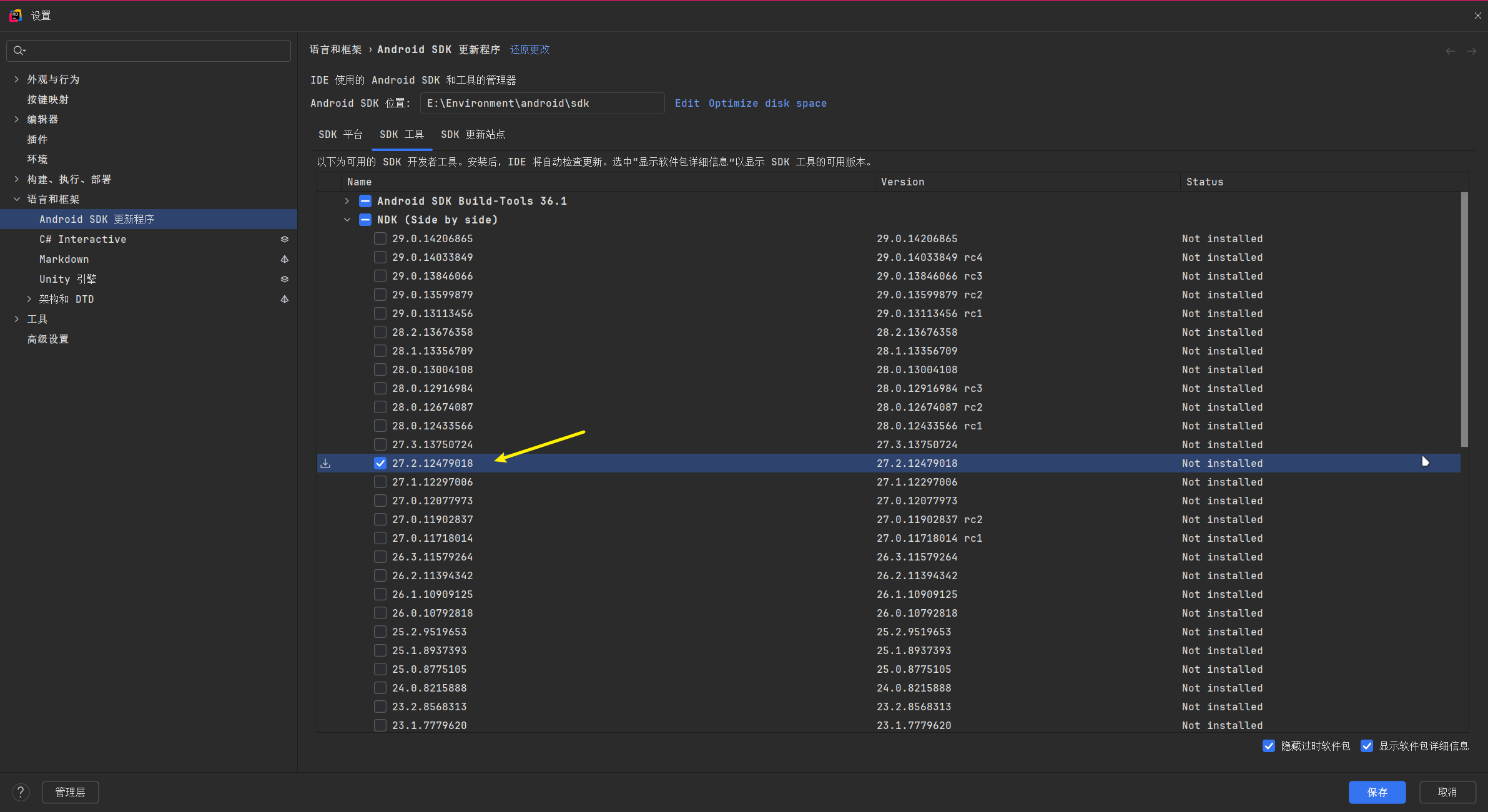
Task: Click the SDK list vertical scrollbar
Action: [1464, 318]
